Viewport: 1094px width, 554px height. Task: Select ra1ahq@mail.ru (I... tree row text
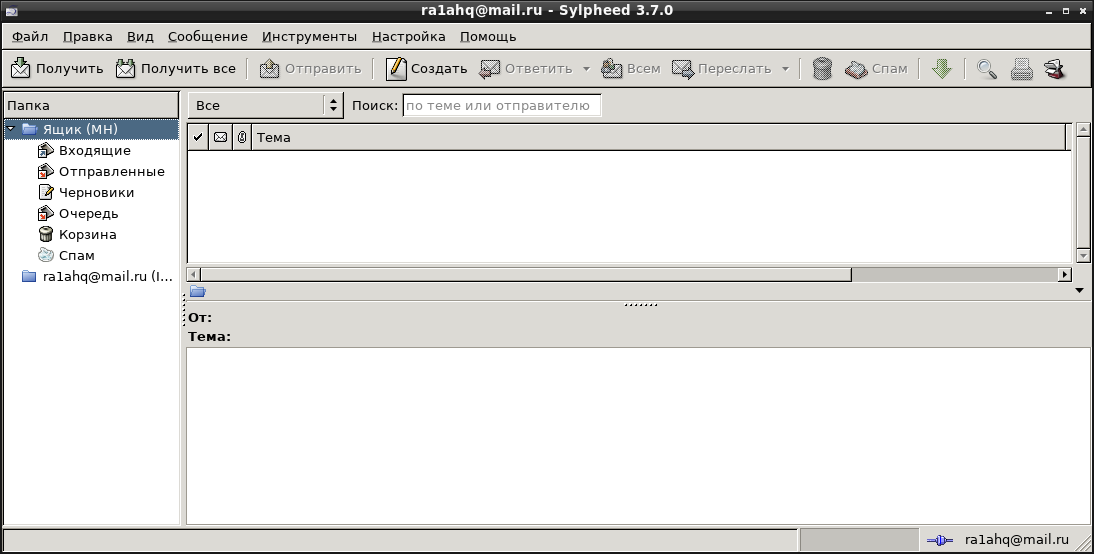point(107,276)
